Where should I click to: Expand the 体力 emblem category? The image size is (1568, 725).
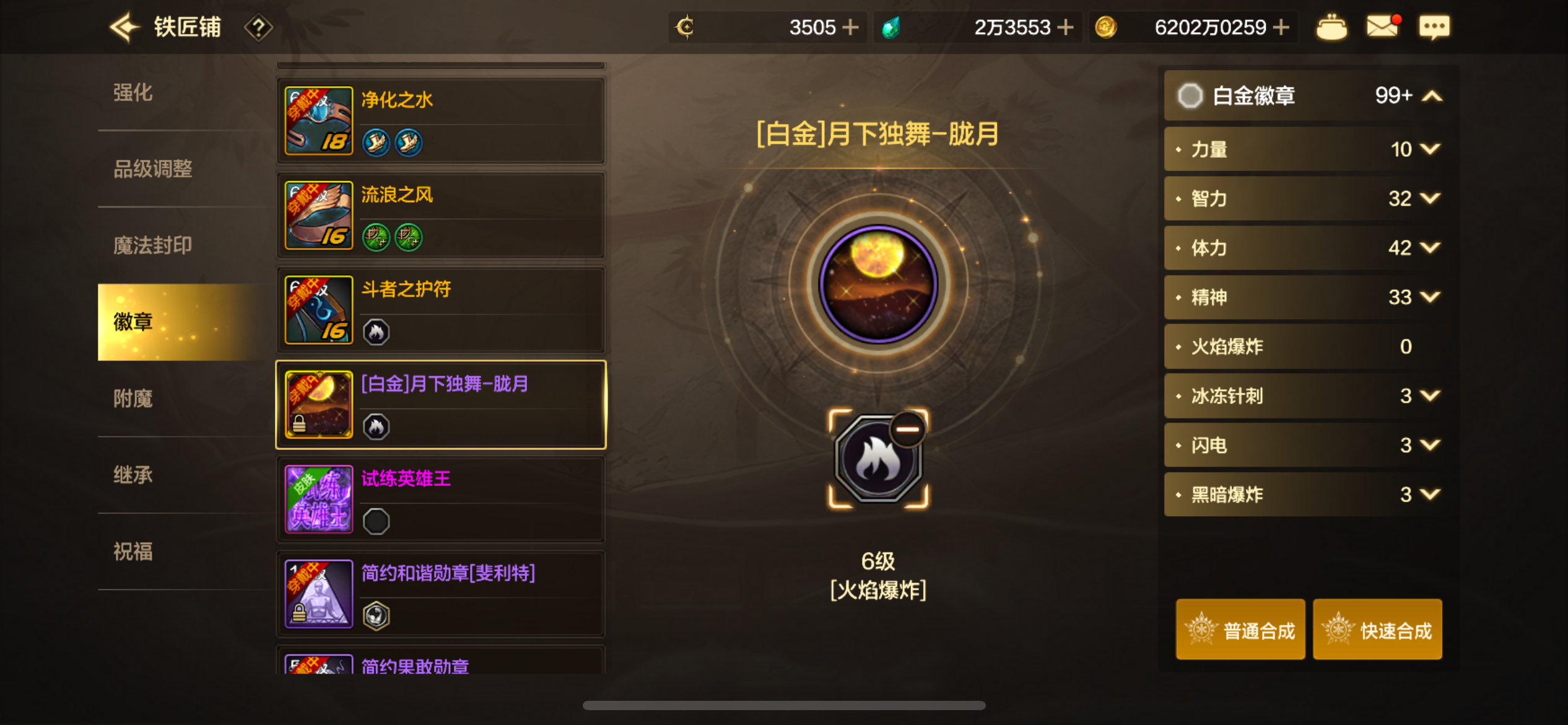pyautogui.click(x=1430, y=247)
